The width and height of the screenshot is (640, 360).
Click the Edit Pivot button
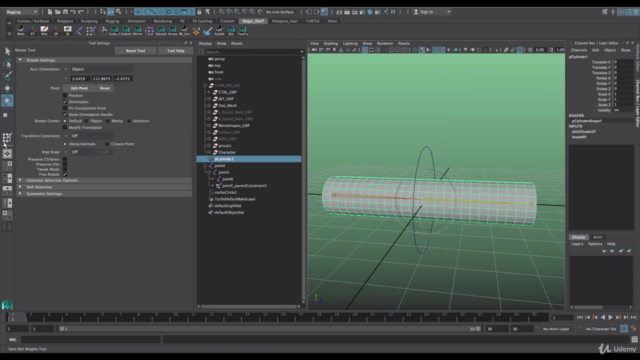tap(79, 88)
